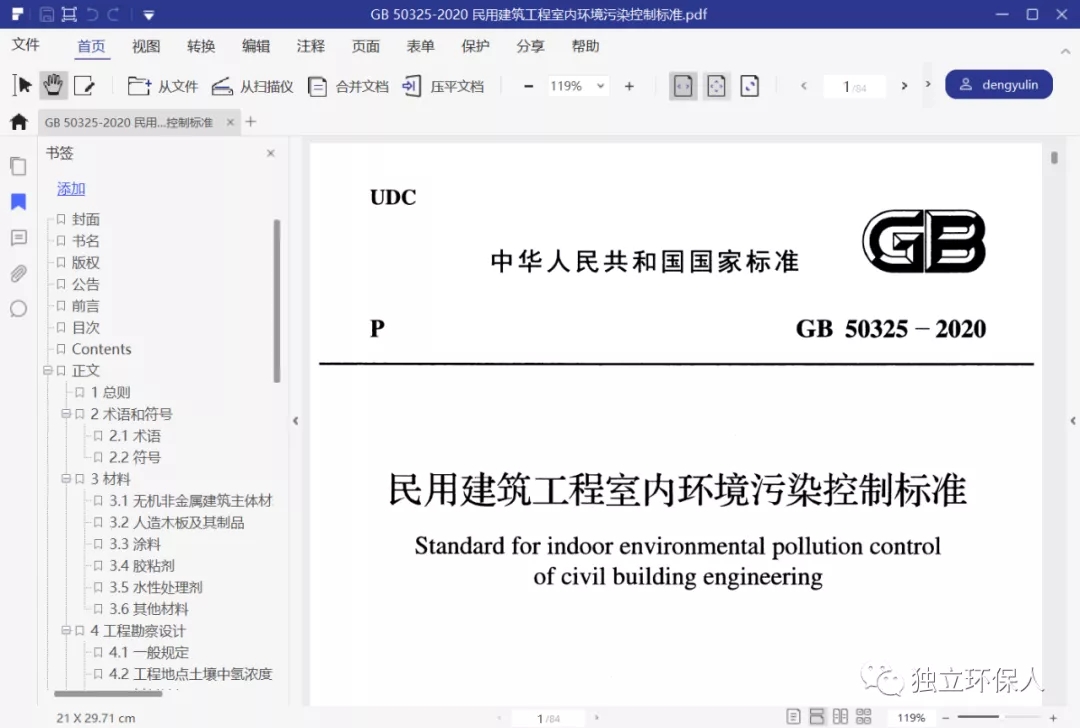1080x728 pixels.
Task: Collapse the 正文 bookmark tree node
Action: 47,371
